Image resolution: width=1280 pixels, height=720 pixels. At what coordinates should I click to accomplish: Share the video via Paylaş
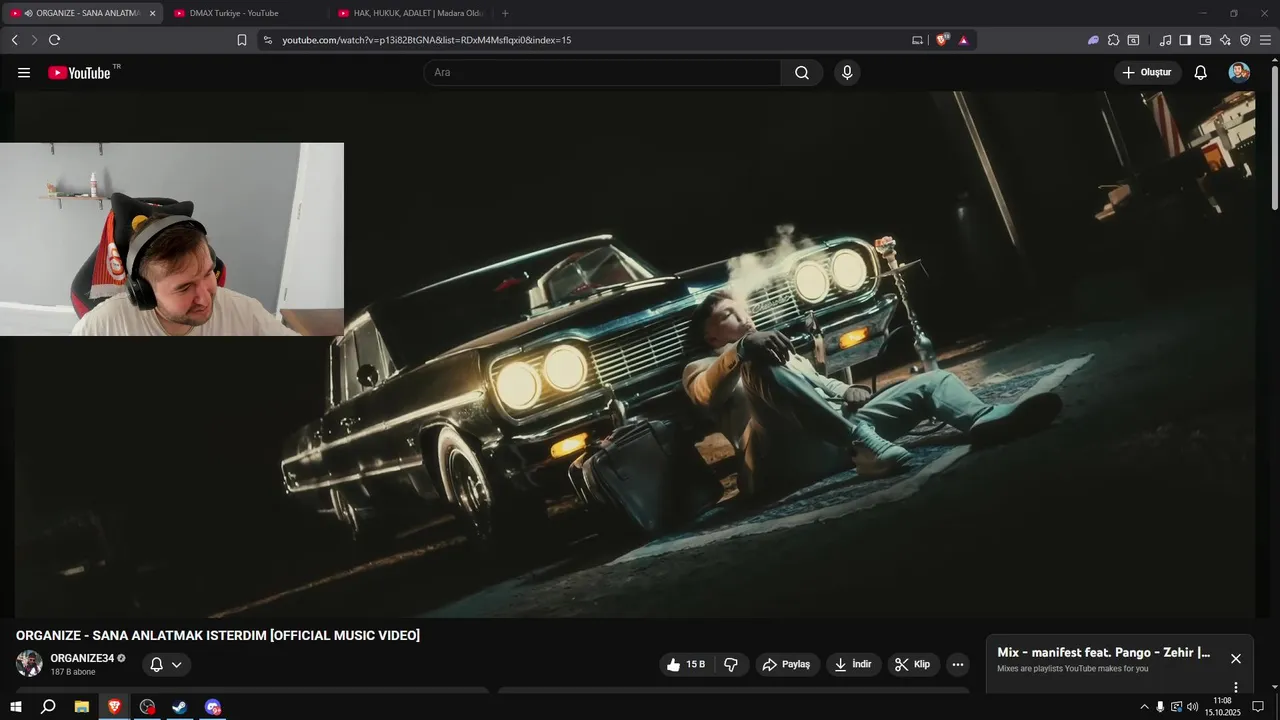[786, 664]
